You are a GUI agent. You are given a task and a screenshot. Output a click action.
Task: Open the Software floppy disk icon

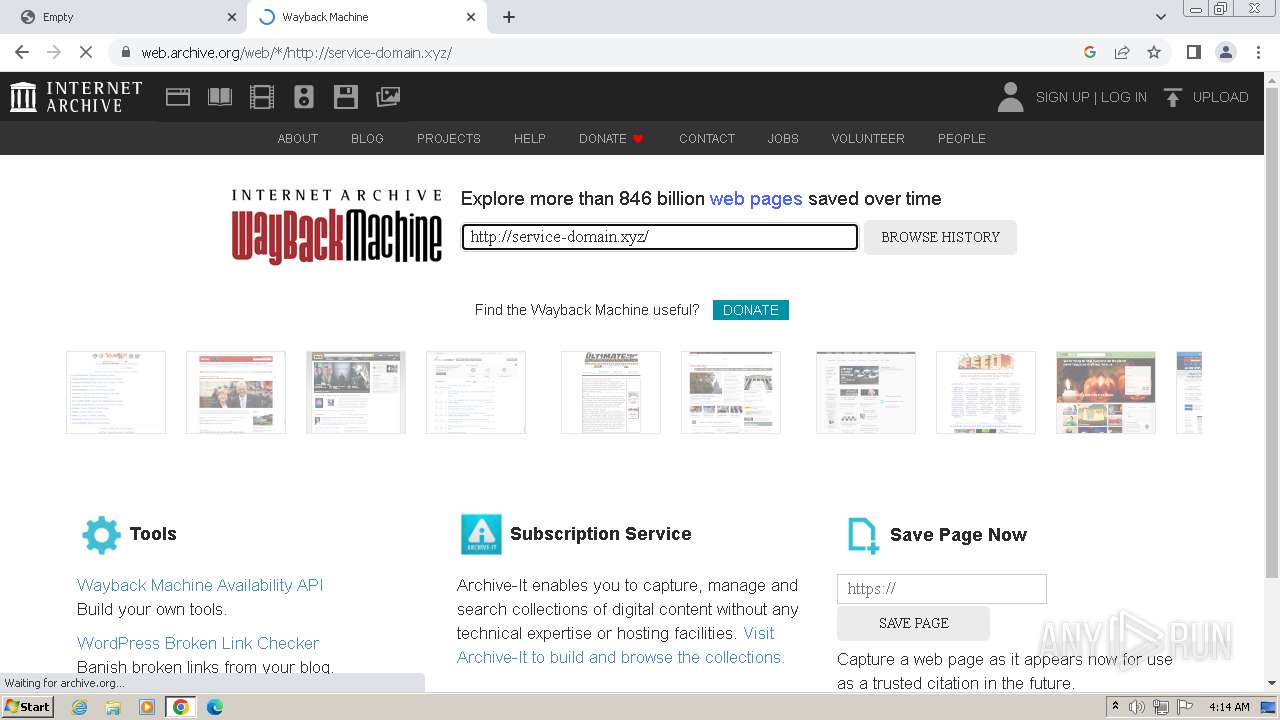(x=346, y=97)
